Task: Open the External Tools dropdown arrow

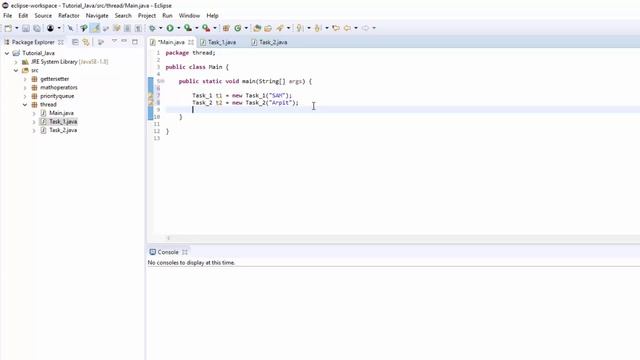Action: click(x=215, y=28)
